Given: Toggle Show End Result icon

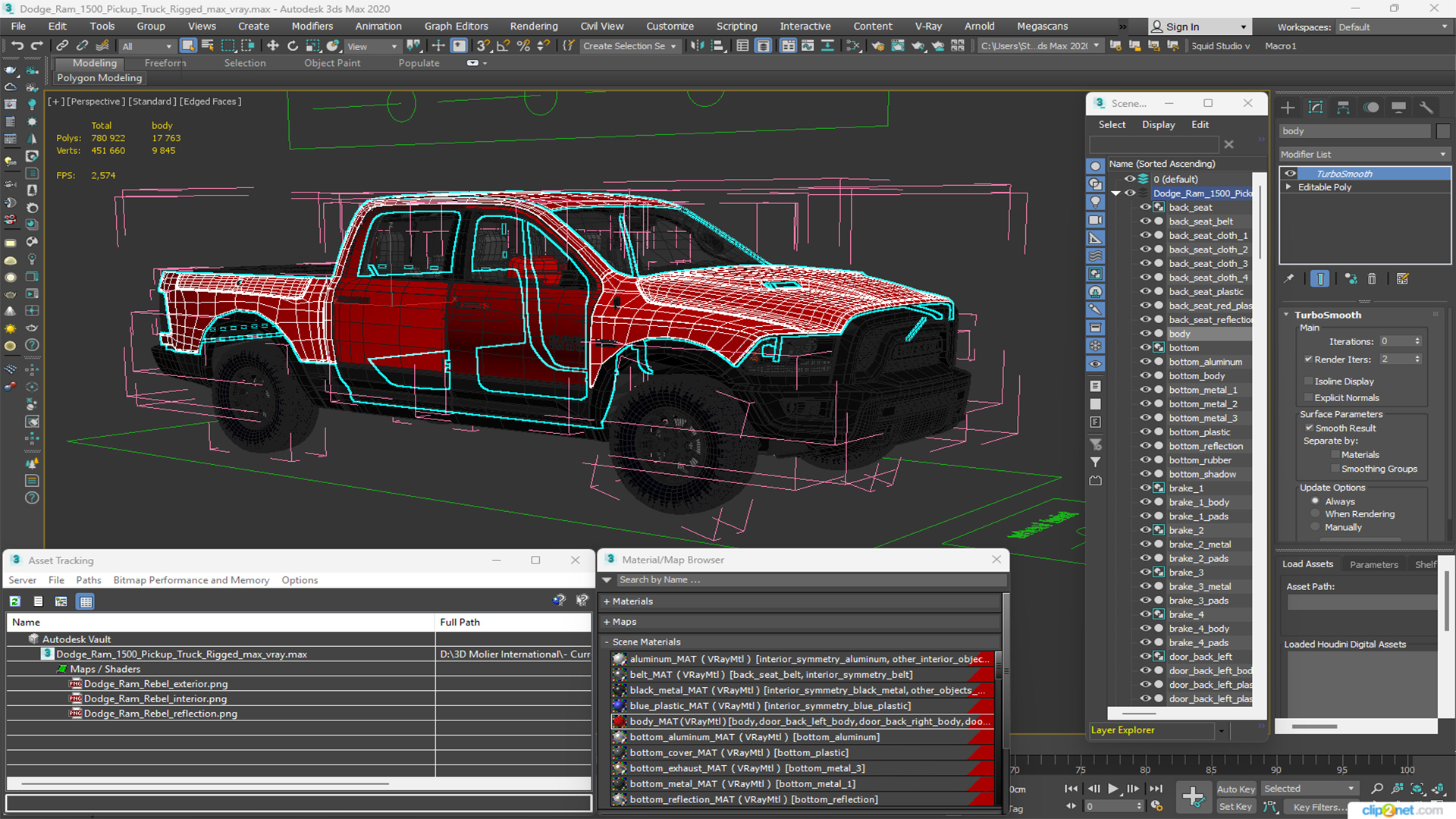Looking at the screenshot, I should tap(1320, 279).
